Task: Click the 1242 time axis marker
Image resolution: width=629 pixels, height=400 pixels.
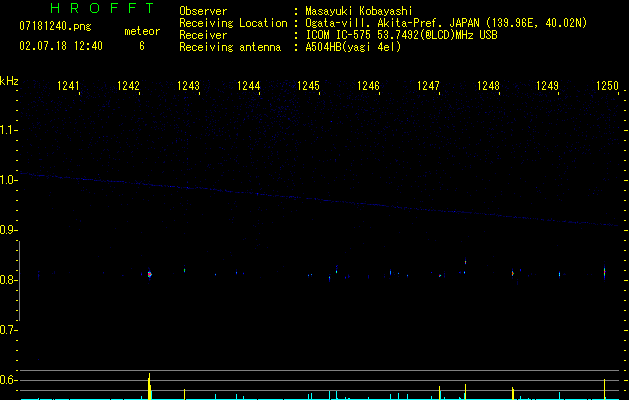Action: [128, 86]
